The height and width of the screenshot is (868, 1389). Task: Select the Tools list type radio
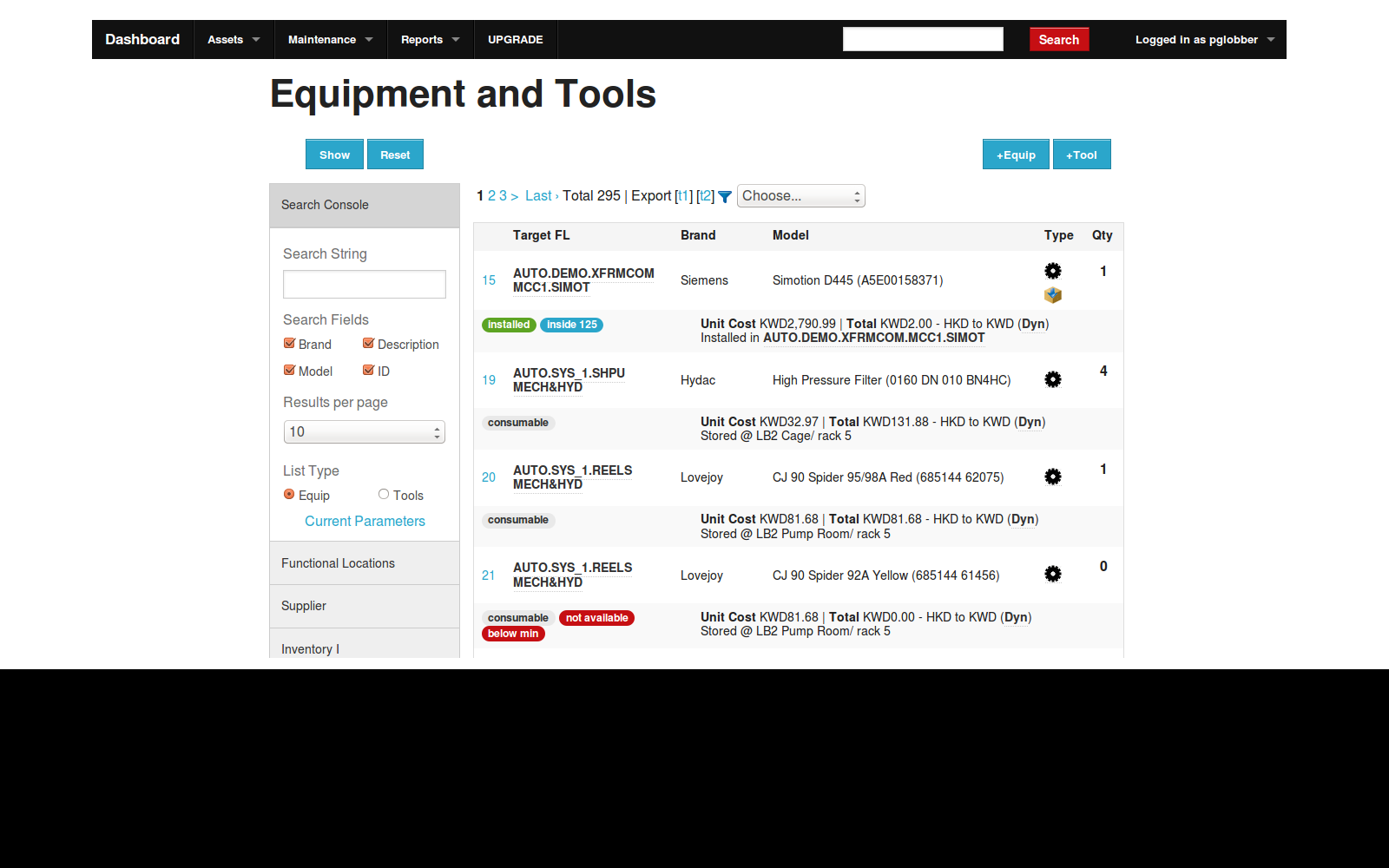[x=384, y=494]
